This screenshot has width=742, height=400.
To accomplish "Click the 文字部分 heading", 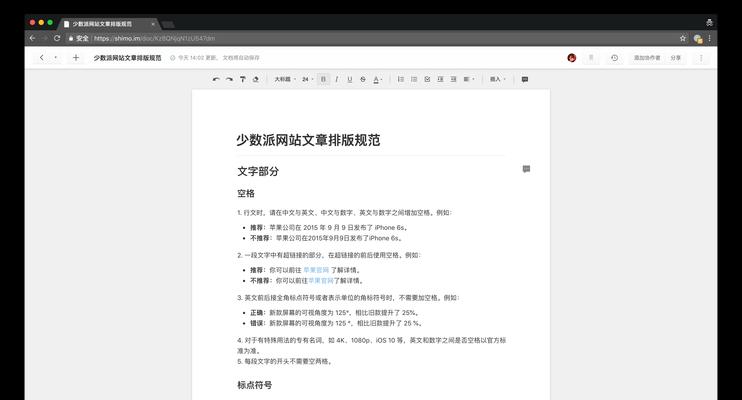I will (258, 171).
